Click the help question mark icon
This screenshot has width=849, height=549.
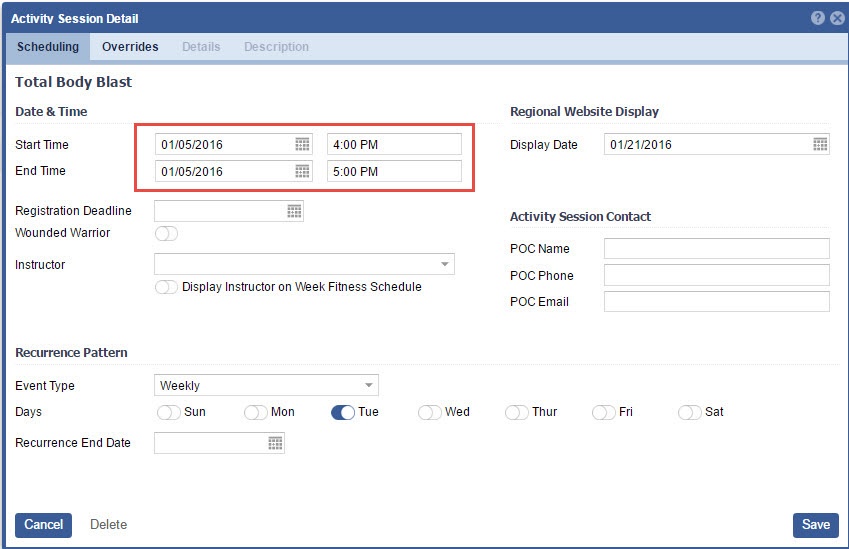tap(818, 18)
